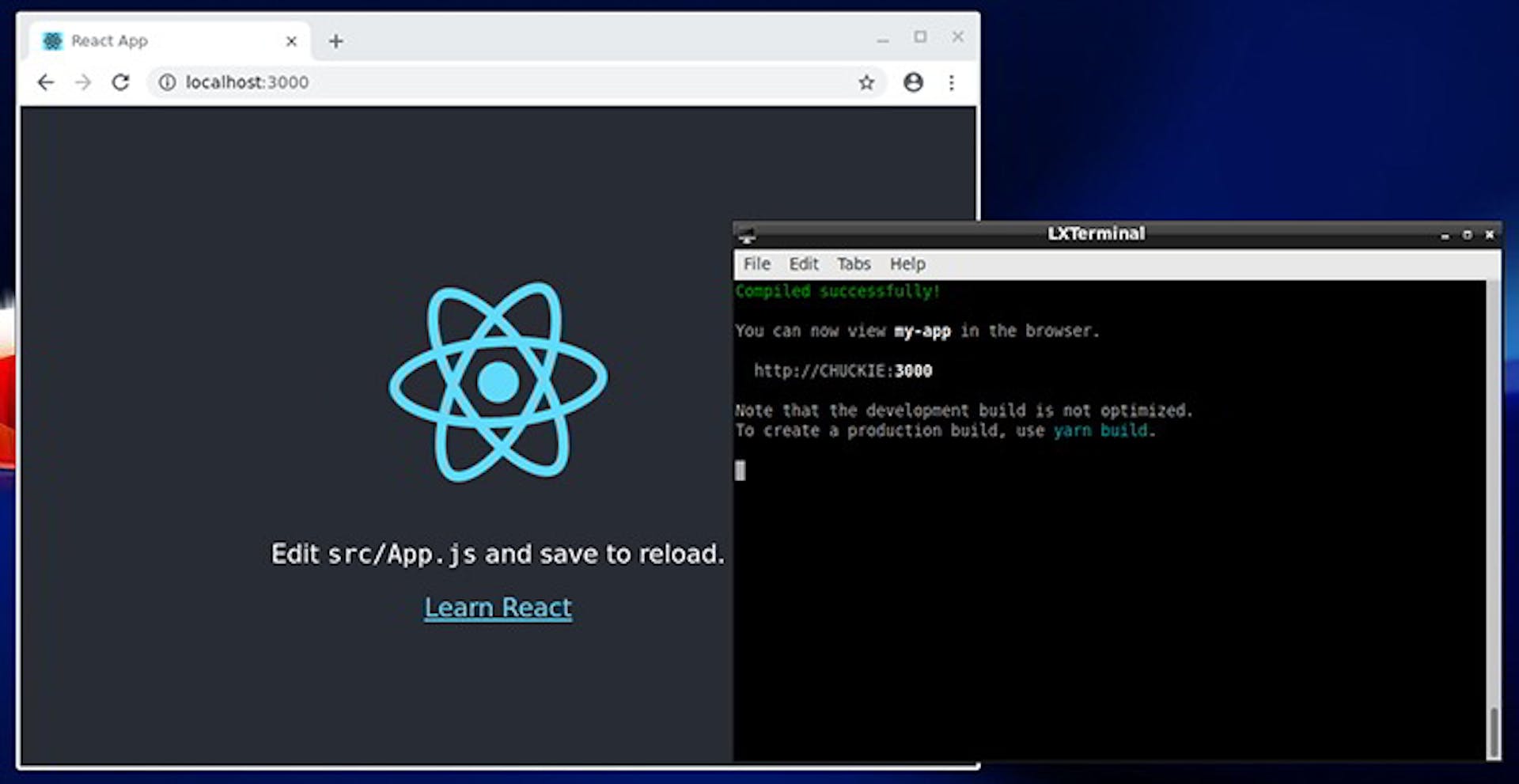This screenshot has width=1519, height=784.
Task: Close the LXTerminal window
Action: [x=1490, y=235]
